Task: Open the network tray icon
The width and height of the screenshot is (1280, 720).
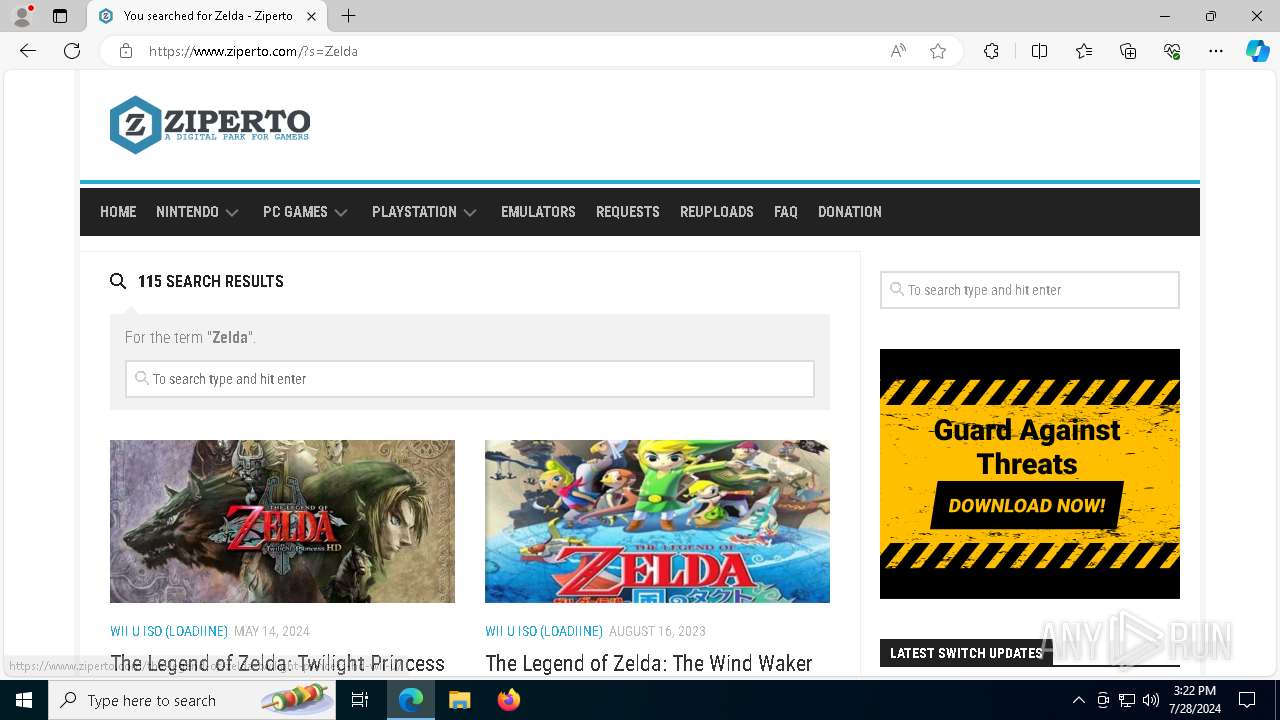Action: (x=1127, y=700)
